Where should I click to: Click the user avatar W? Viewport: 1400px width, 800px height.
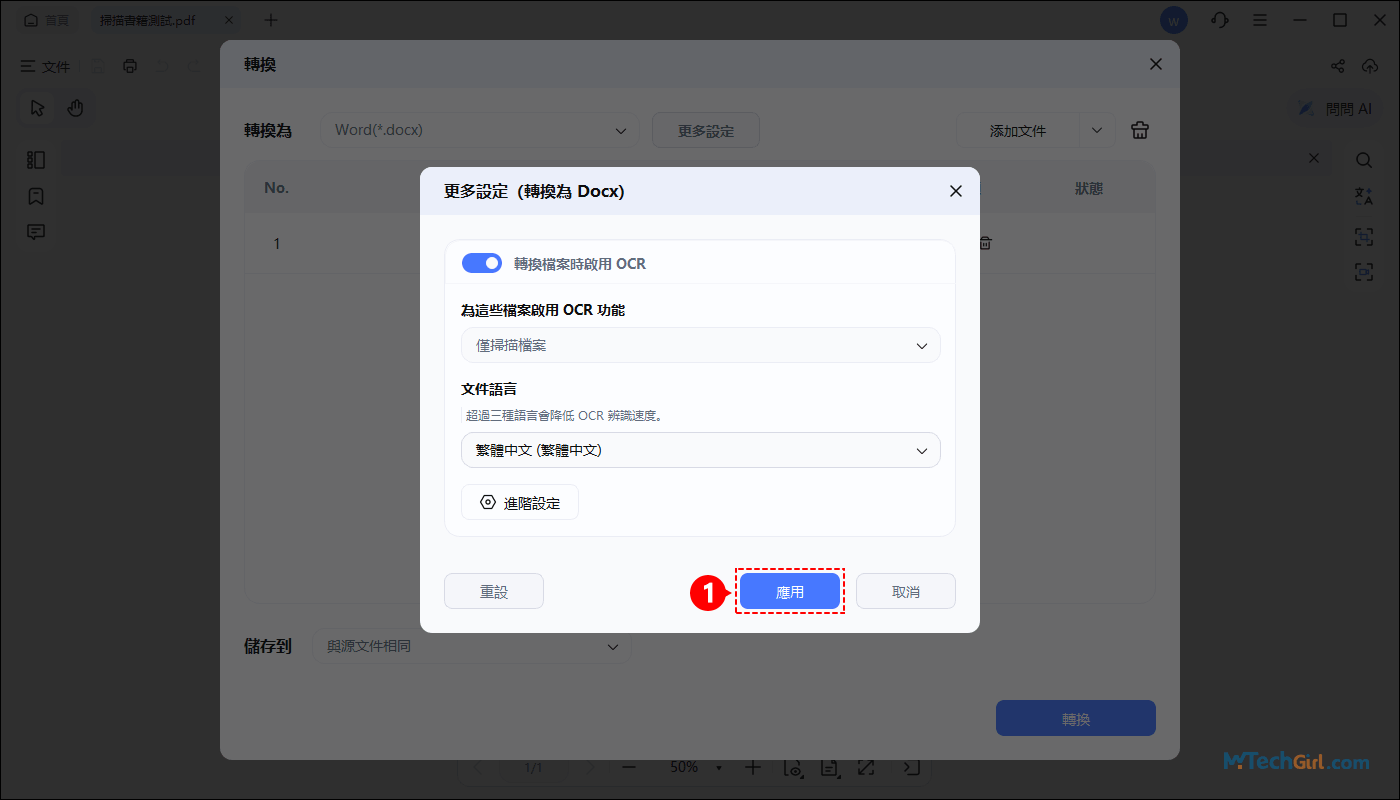(1174, 20)
